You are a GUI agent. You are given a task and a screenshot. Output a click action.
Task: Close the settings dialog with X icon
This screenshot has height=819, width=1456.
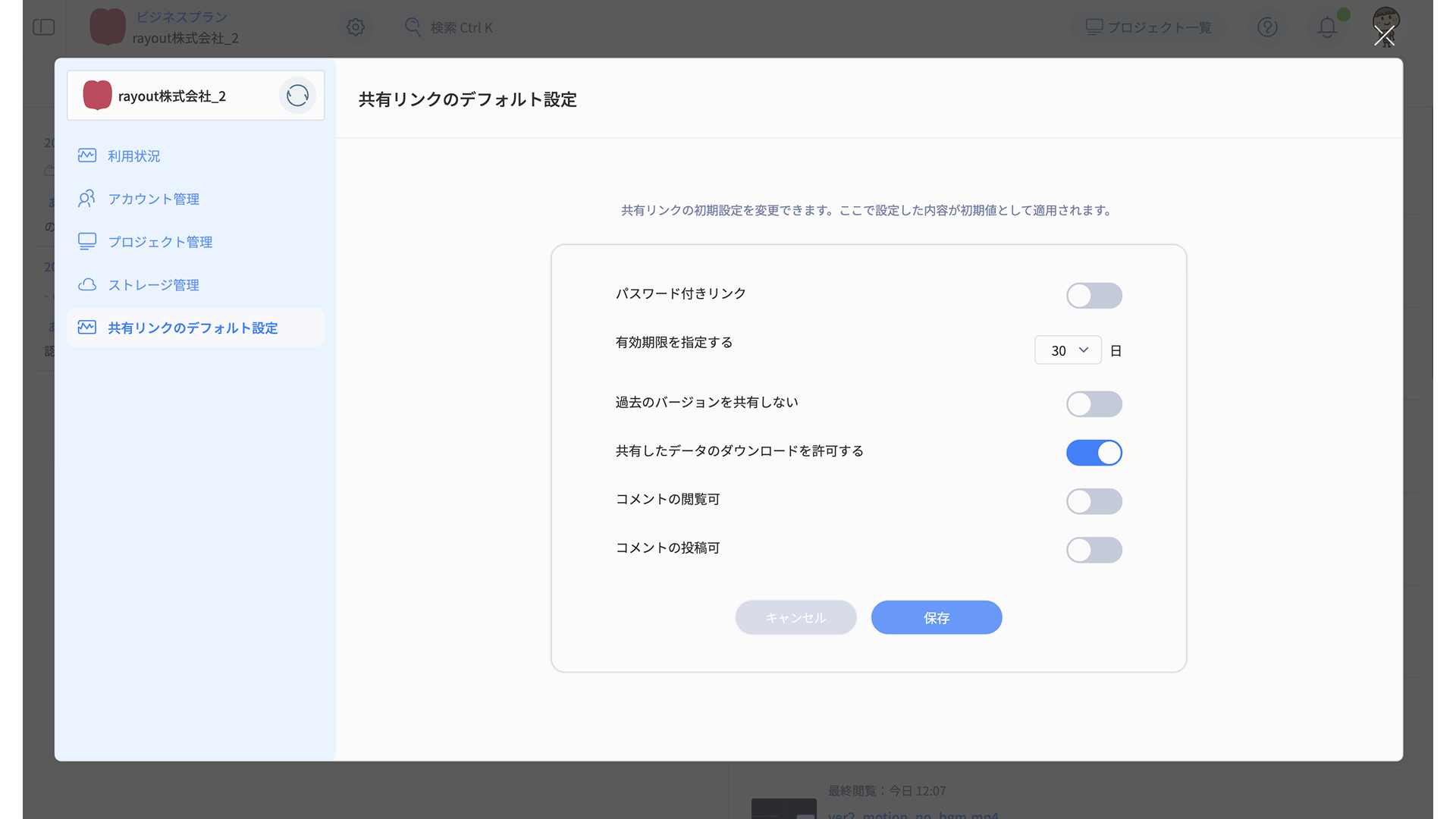pyautogui.click(x=1384, y=36)
